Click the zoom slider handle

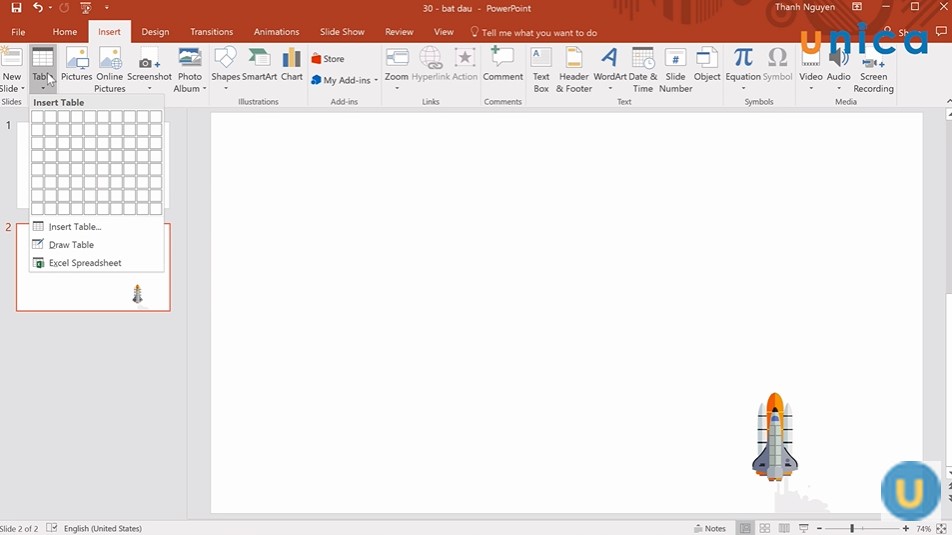click(852, 529)
